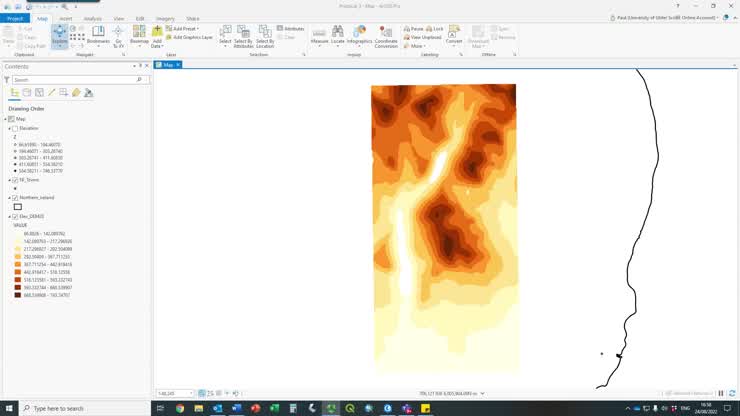This screenshot has height=416, width=740.
Task: Click the Go To XY tool
Action: 118,36
